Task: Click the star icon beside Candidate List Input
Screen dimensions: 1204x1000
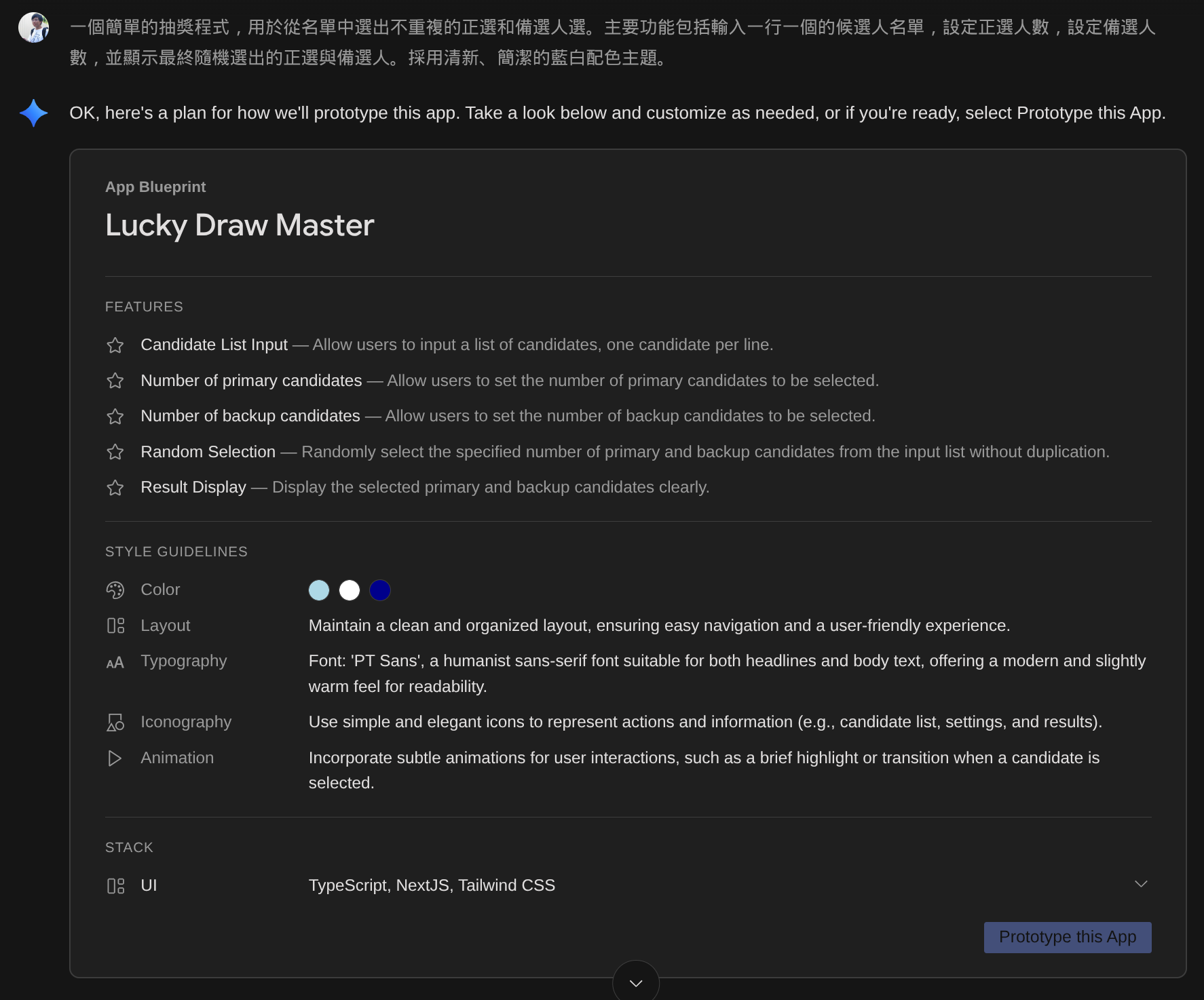Action: coord(115,345)
